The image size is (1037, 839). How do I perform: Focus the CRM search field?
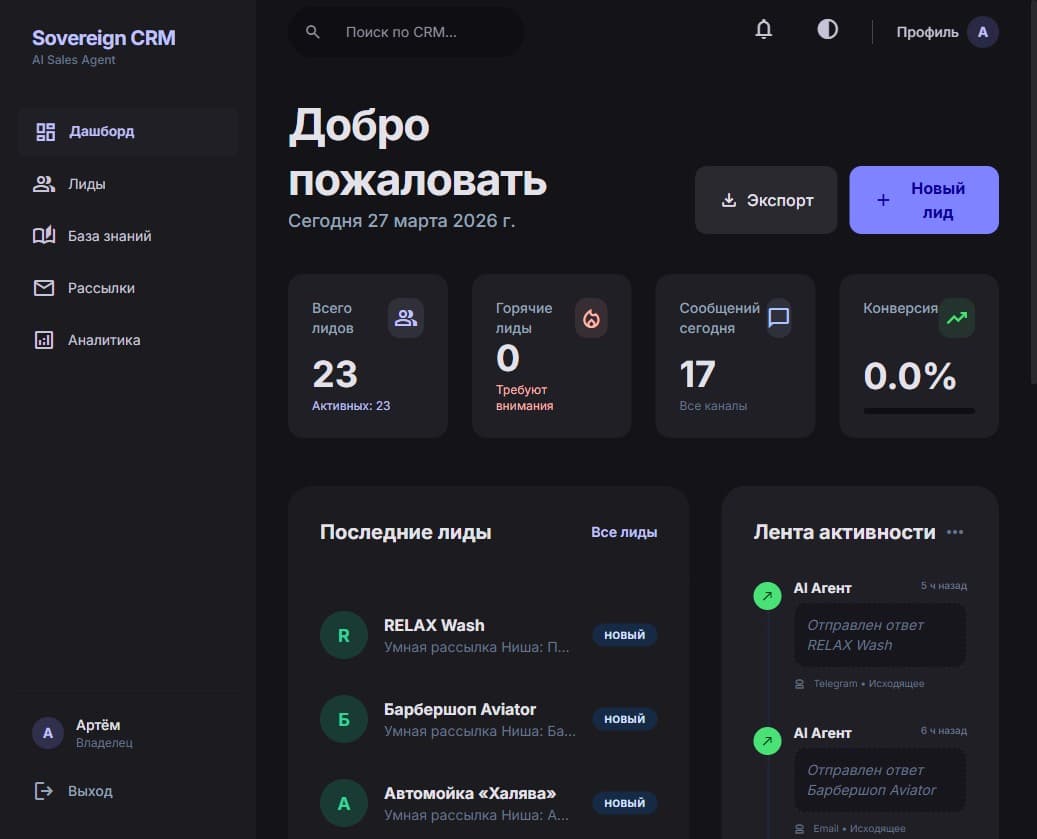coord(406,32)
